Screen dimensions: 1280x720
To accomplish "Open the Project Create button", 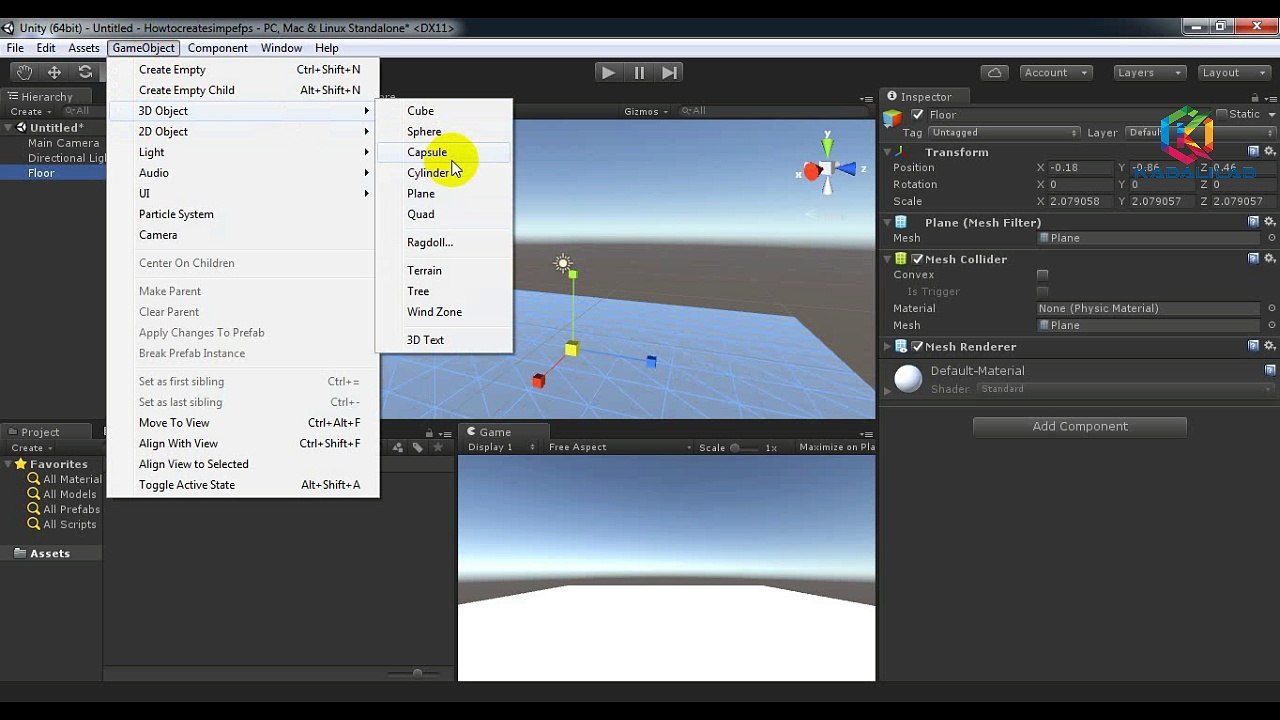I will point(32,448).
